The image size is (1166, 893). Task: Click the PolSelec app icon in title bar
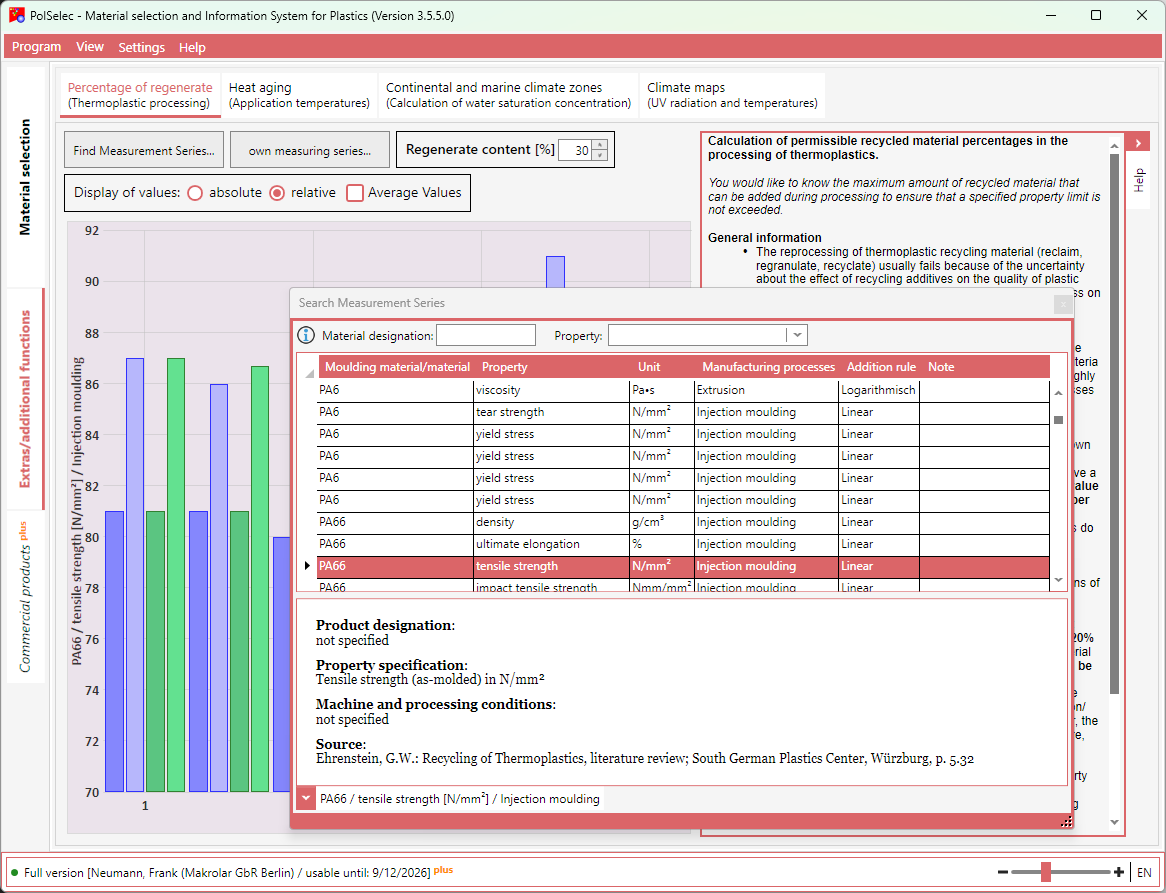tap(16, 15)
